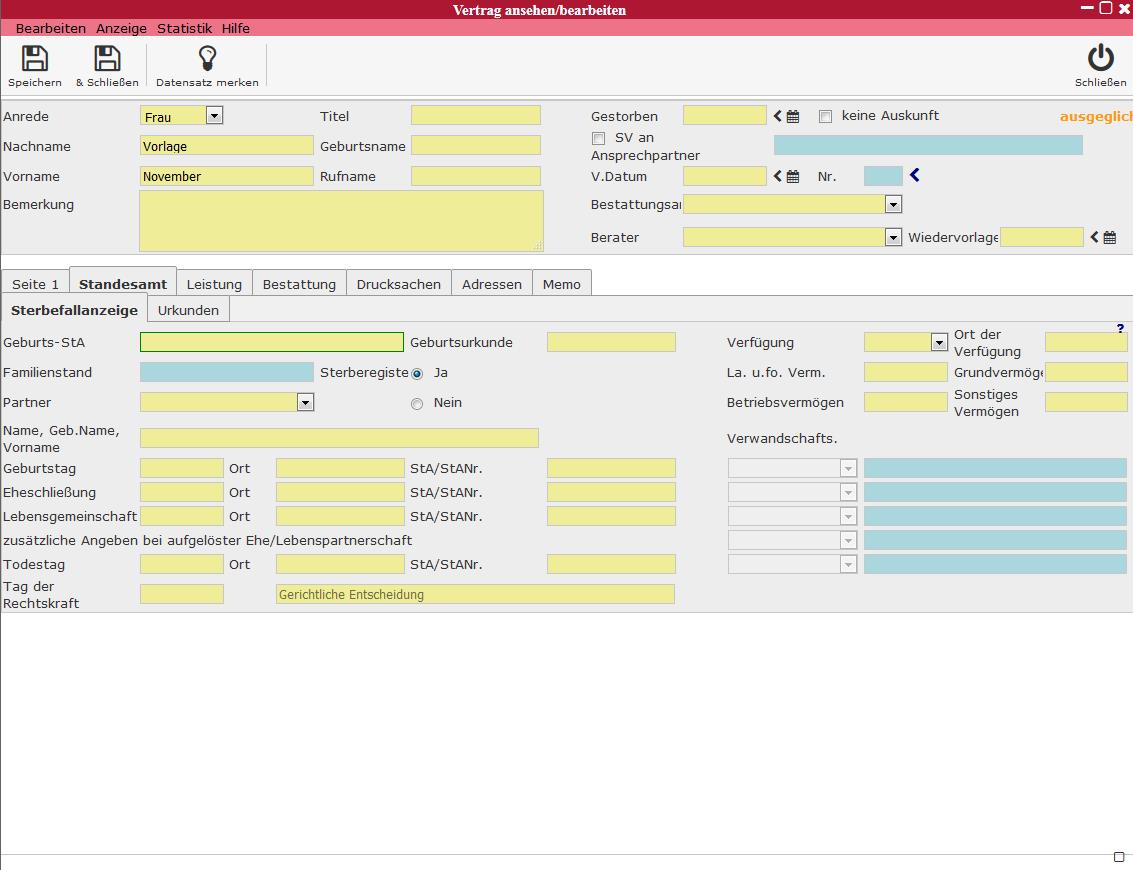Enable the keine Auskunft checkbox
The image size is (1133, 870).
tap(825, 117)
